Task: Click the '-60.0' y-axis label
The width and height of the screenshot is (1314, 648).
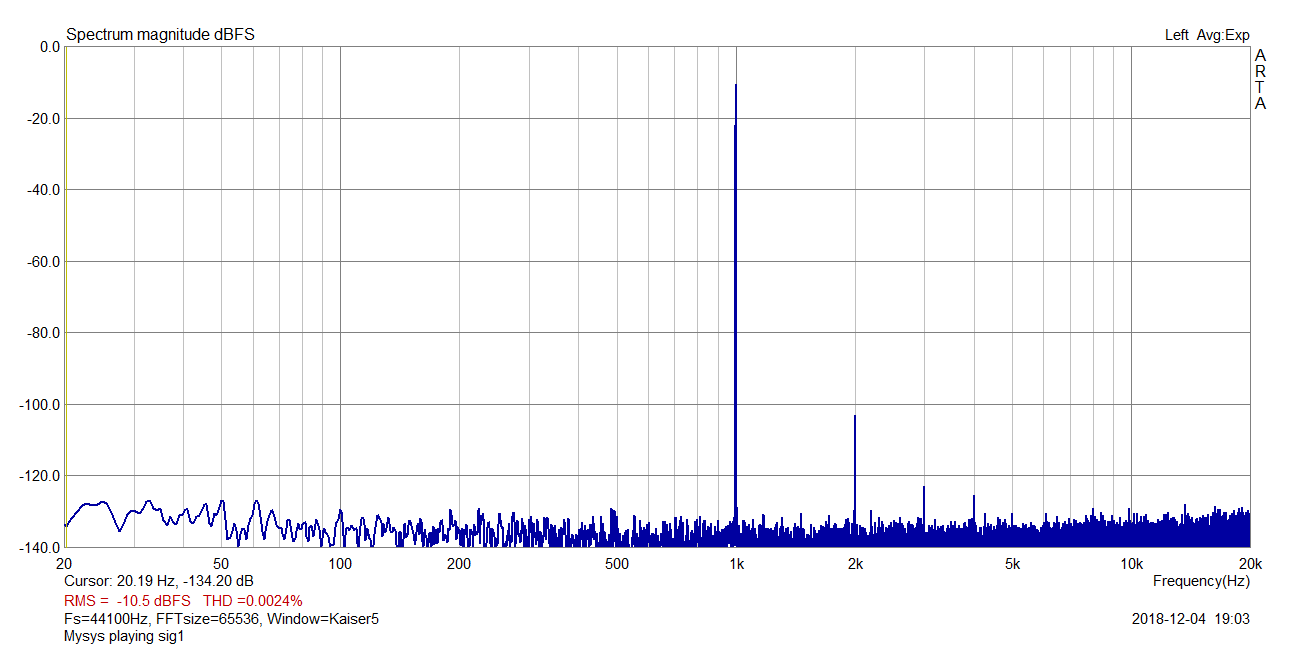Action: tap(43, 262)
